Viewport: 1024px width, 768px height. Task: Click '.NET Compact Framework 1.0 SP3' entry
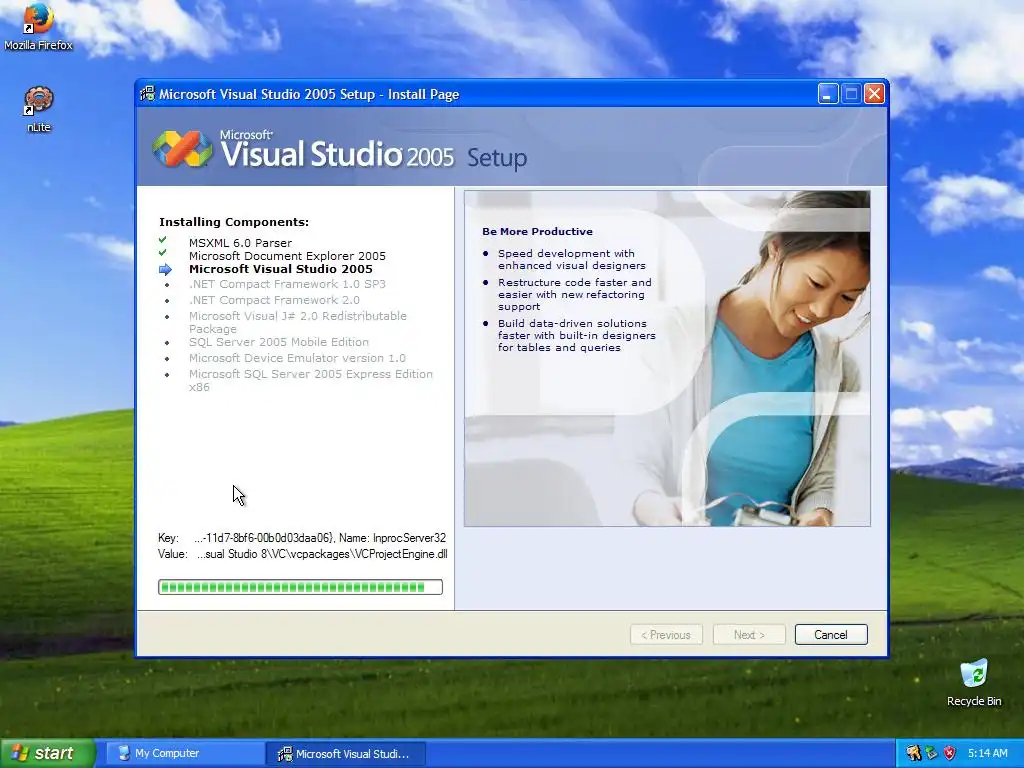(287, 284)
